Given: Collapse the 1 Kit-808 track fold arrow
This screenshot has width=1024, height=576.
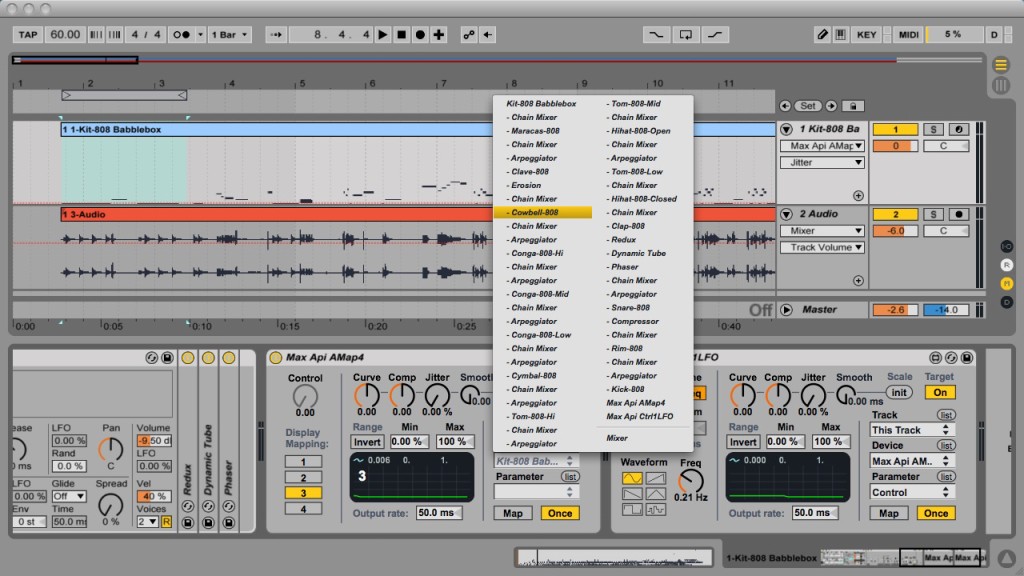Looking at the screenshot, I should point(786,129).
